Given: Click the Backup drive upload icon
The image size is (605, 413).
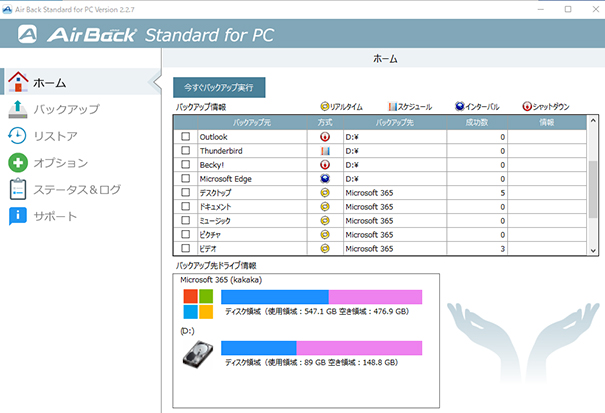Looking at the screenshot, I should pyautogui.click(x=18, y=109).
